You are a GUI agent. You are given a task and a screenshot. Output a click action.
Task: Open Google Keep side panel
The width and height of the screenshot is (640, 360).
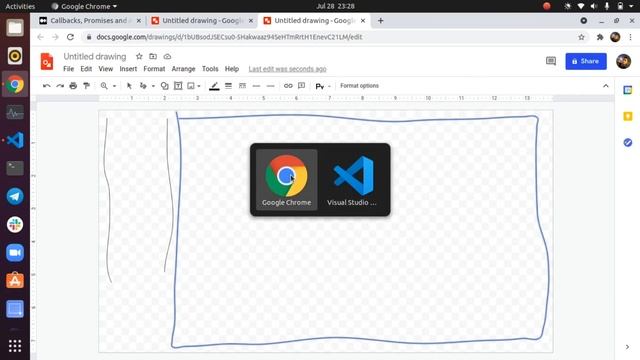click(x=628, y=116)
